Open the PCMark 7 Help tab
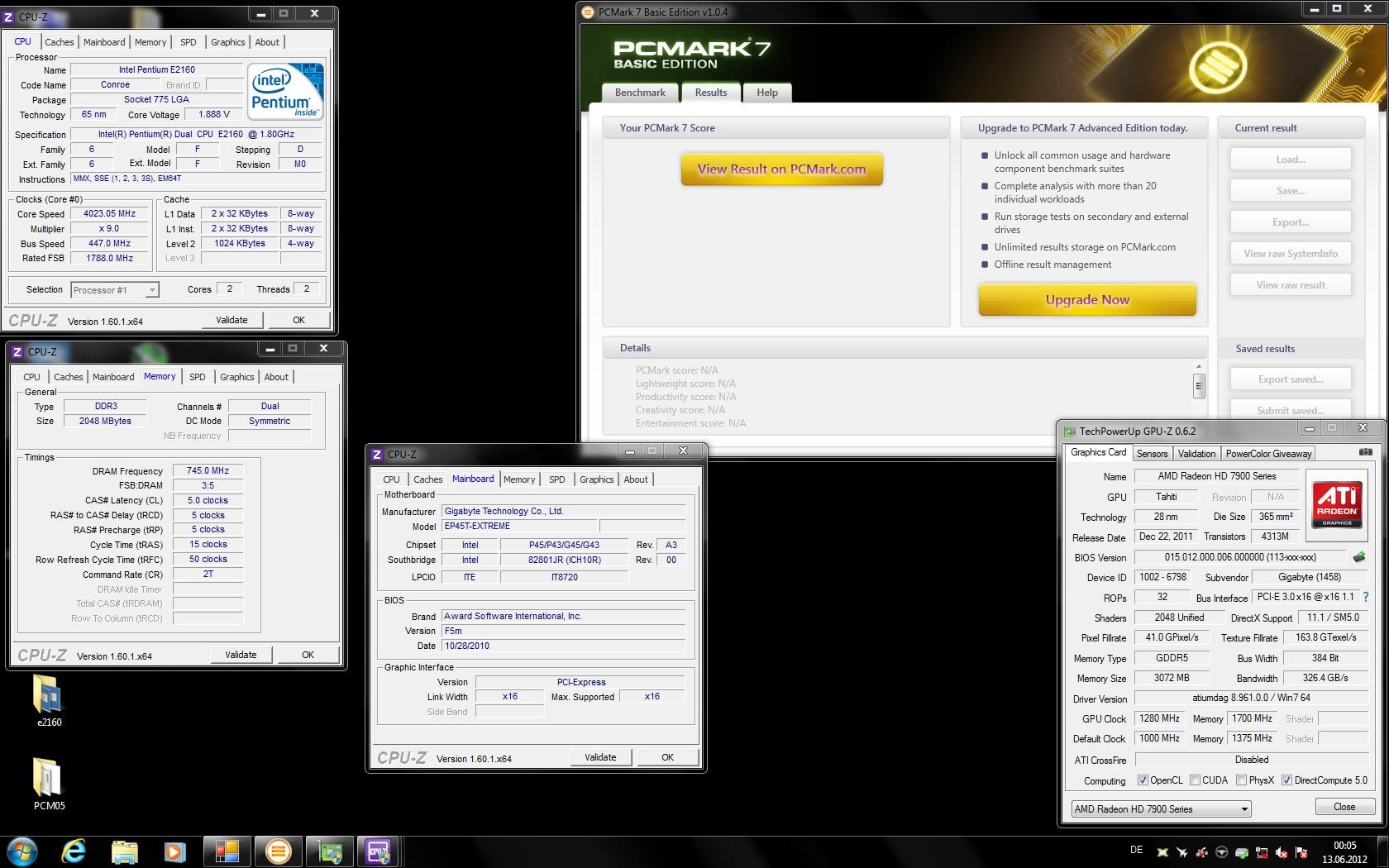The image size is (1389, 868). pos(767,93)
